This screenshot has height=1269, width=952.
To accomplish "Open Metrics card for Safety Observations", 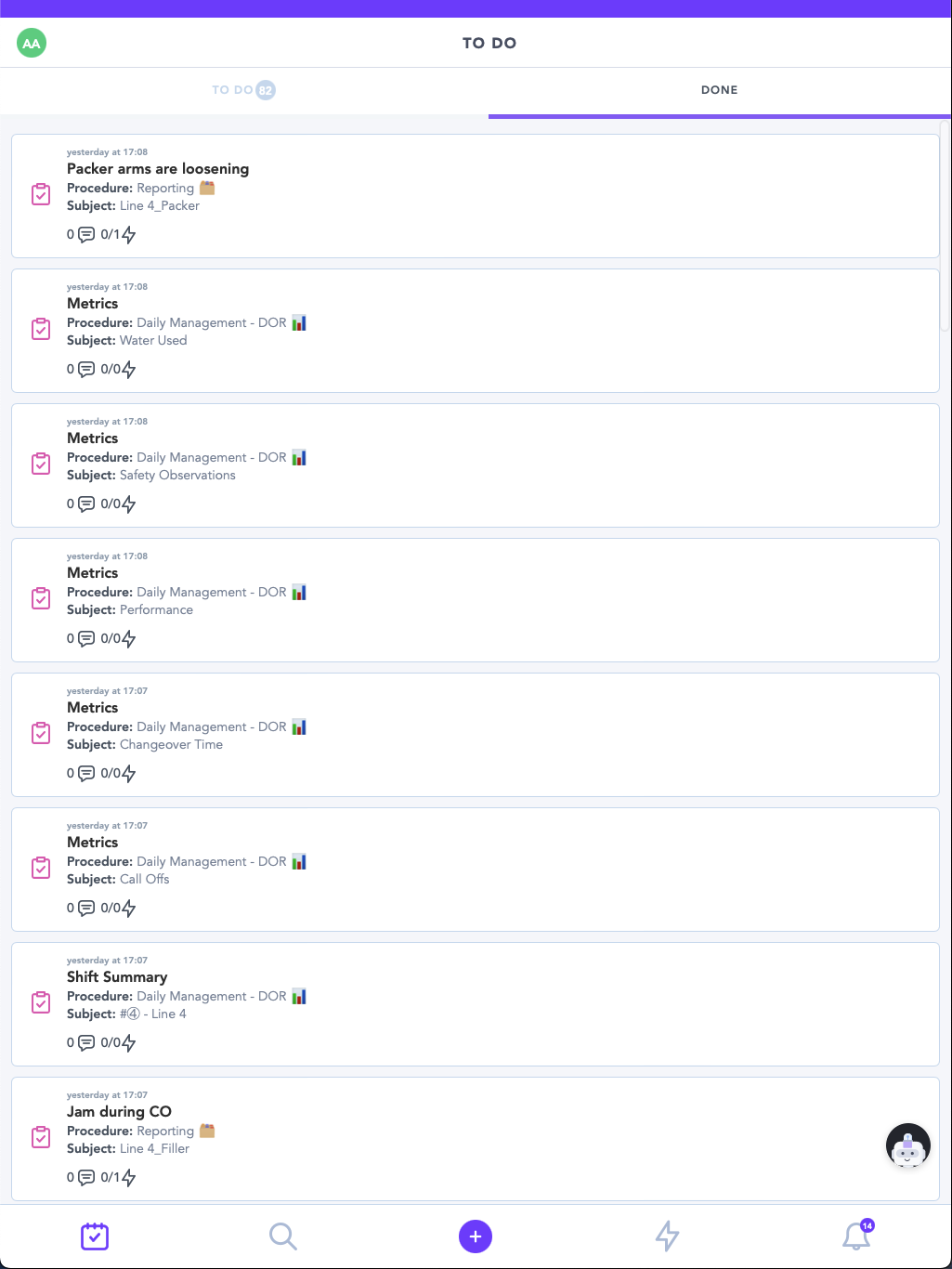I will point(476,465).
